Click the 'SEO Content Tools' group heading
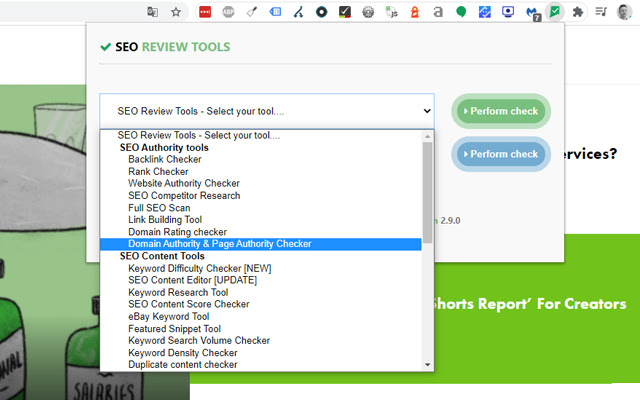This screenshot has height=400, width=640. (x=162, y=256)
